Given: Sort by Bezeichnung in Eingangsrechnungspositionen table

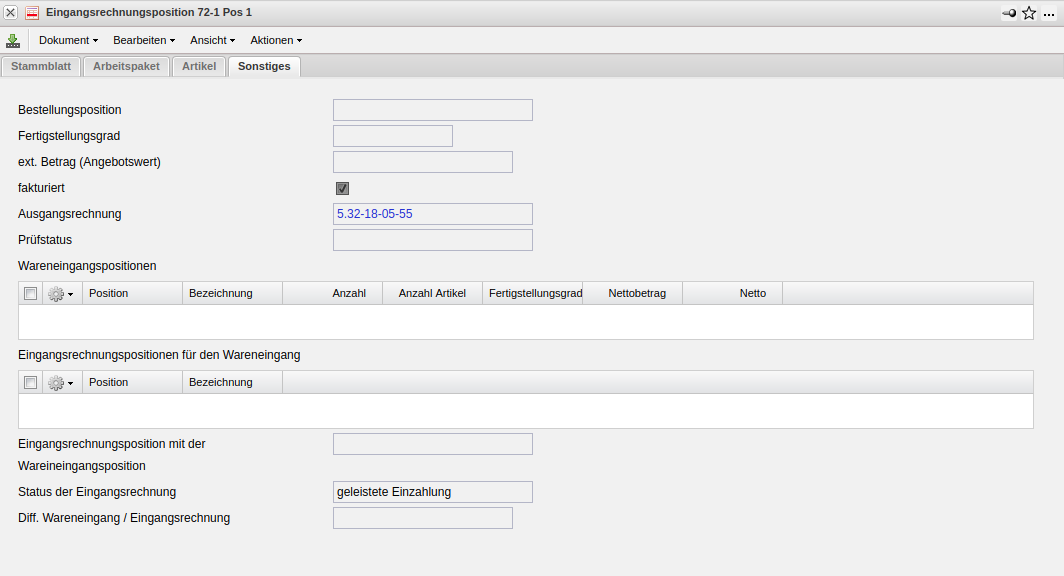Looking at the screenshot, I should pos(232,383).
